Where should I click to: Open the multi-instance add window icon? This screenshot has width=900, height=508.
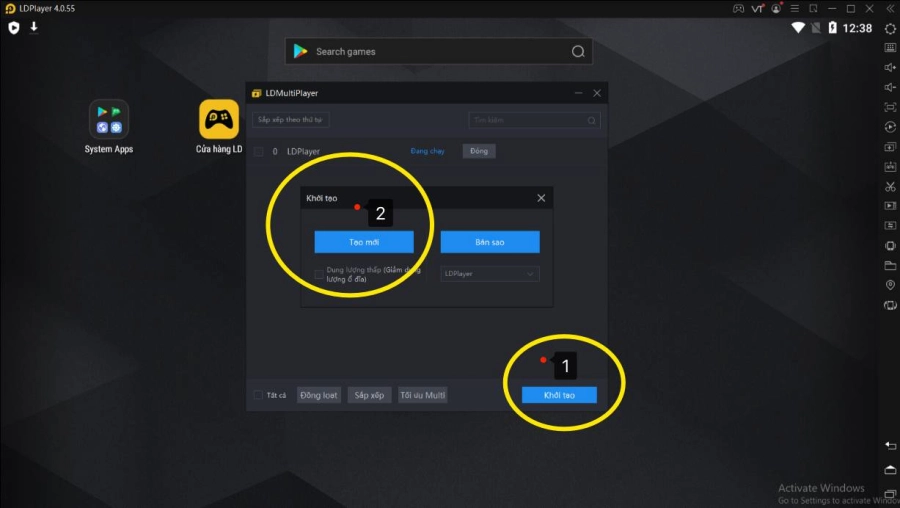[890, 147]
